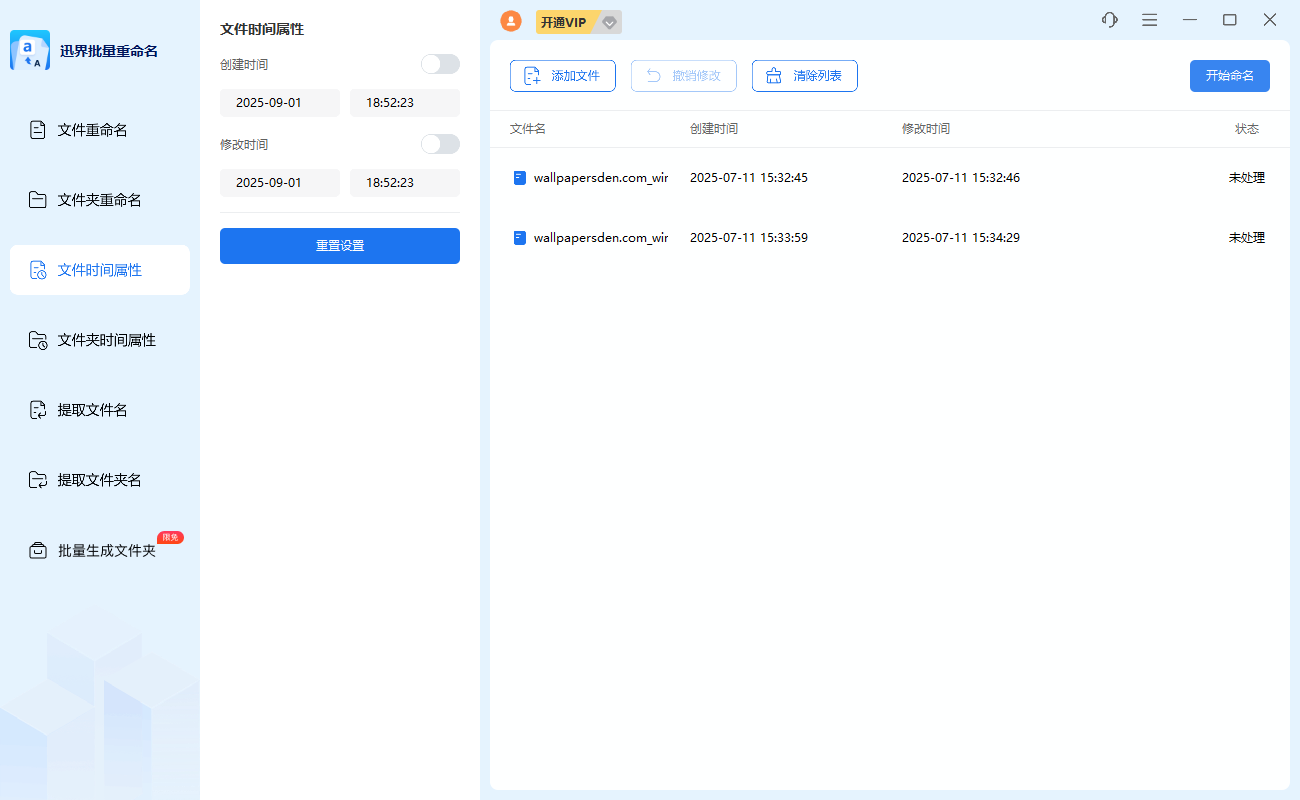Viewport: 1300px width, 800px height.
Task: Enable the 创建时间 toggle switch
Action: [x=440, y=63]
